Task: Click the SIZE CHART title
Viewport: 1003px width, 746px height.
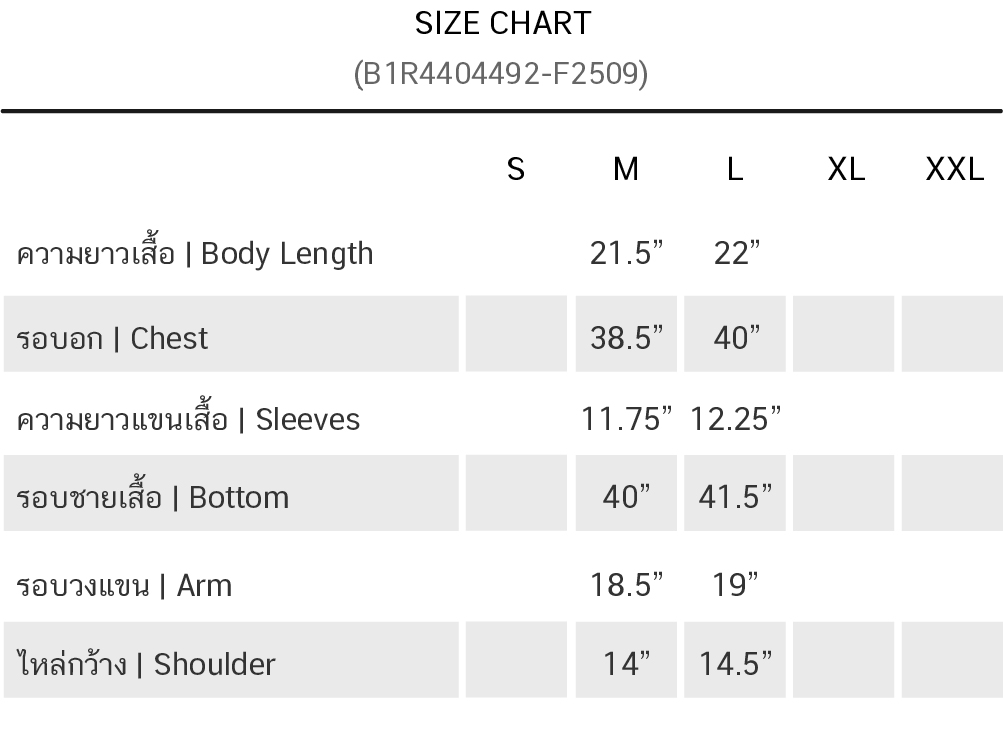Action: coord(503,24)
